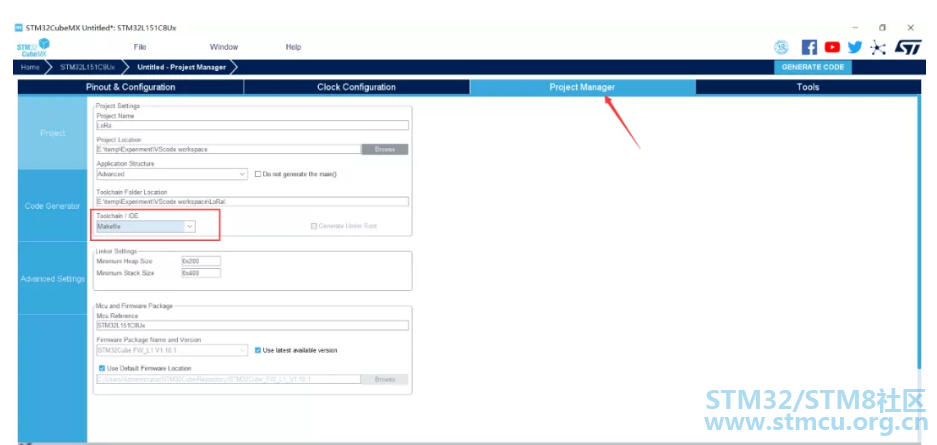Click the ST logo icon

coord(907,47)
